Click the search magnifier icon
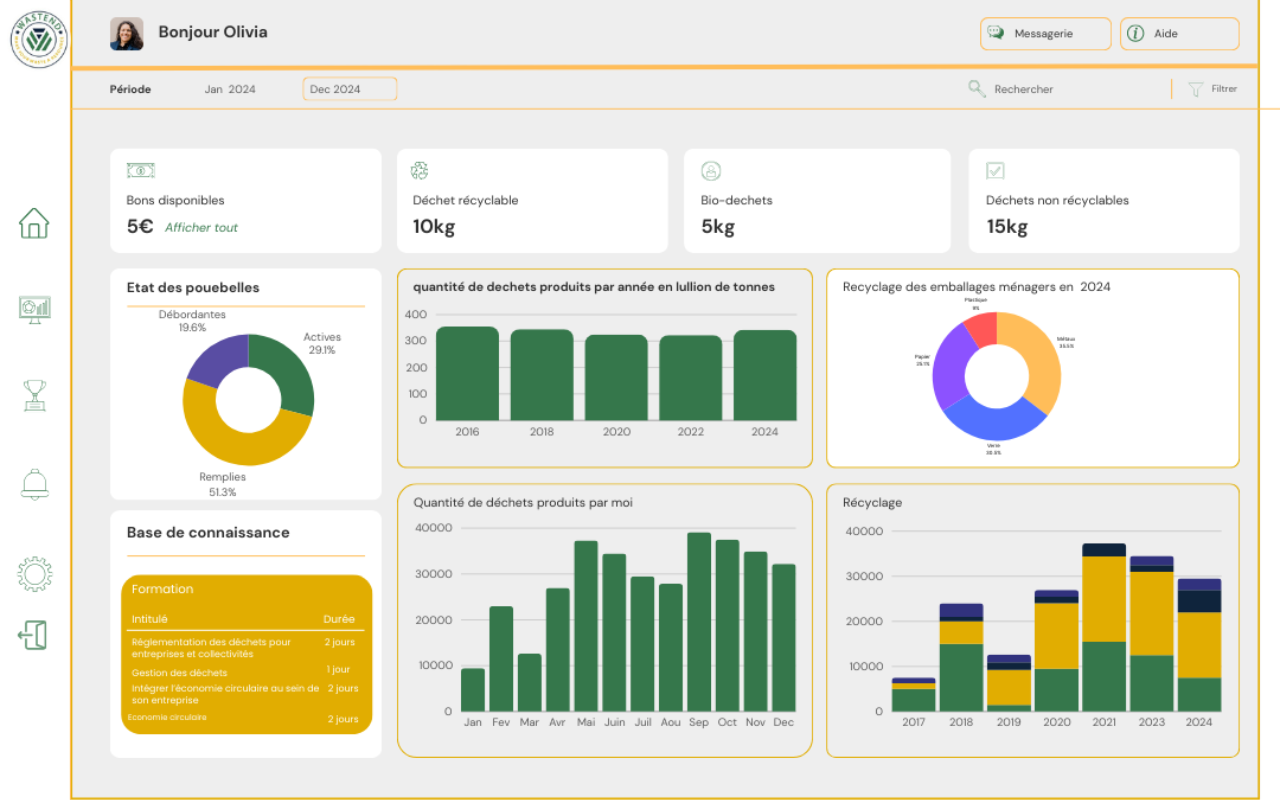Screen dimensions: 1280x800 (977, 89)
